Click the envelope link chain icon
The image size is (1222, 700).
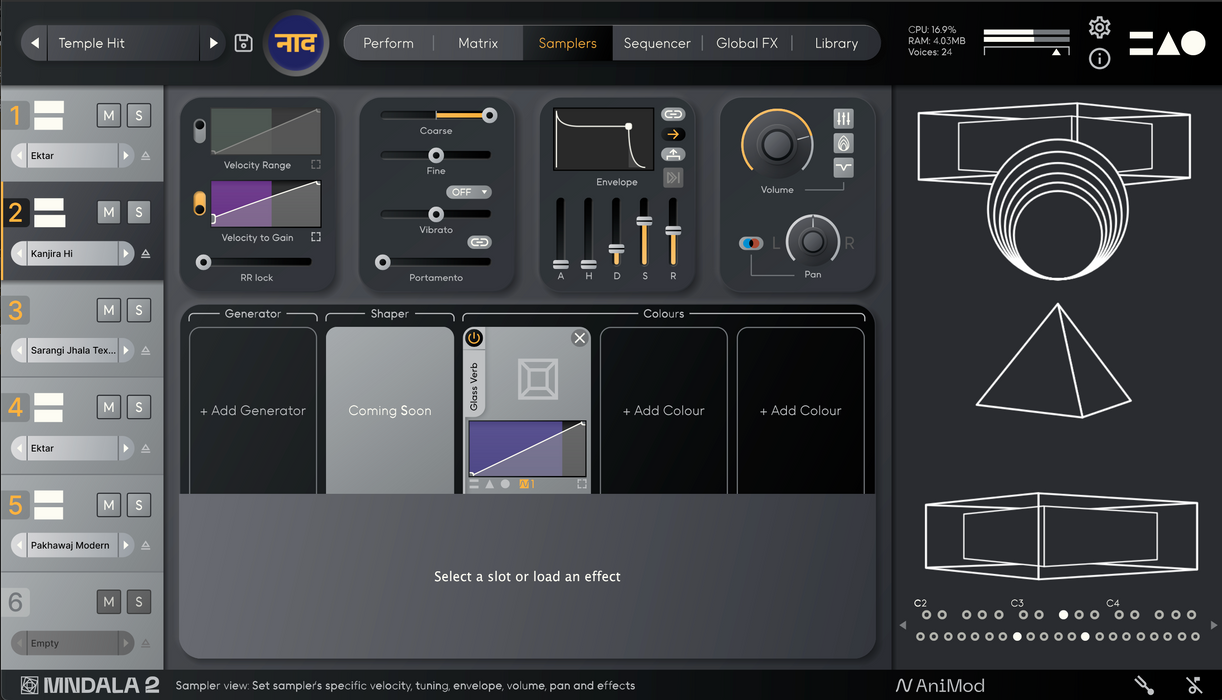[x=673, y=114]
